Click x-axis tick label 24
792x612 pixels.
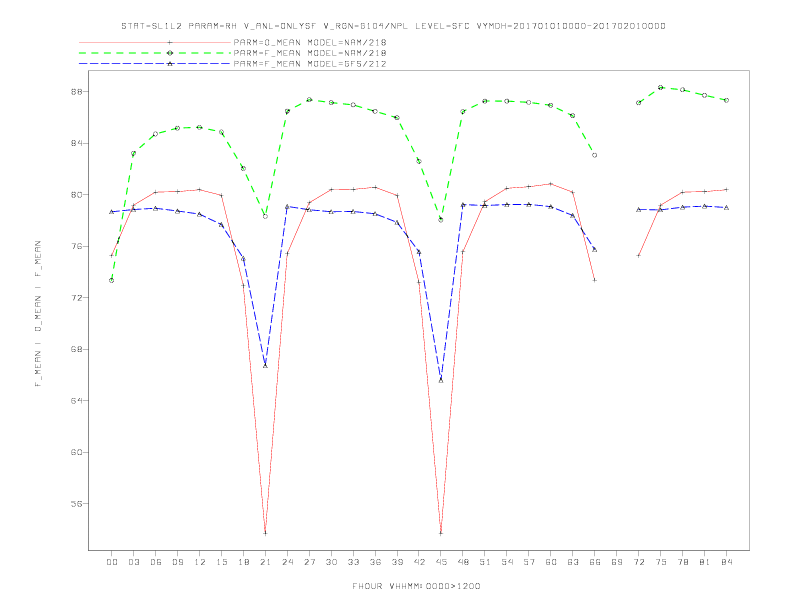(x=287, y=562)
